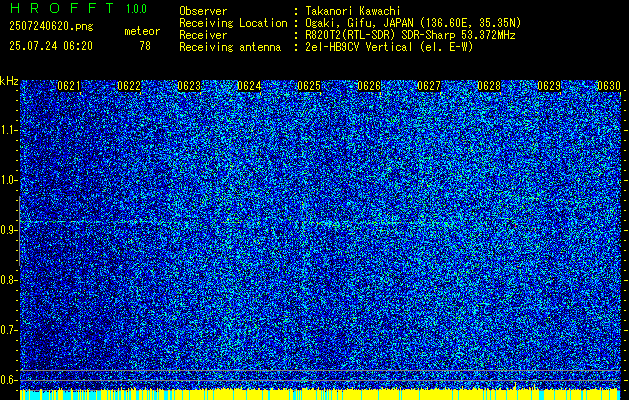Click the 0627 time marker
This screenshot has height=400, width=629.
point(429,86)
